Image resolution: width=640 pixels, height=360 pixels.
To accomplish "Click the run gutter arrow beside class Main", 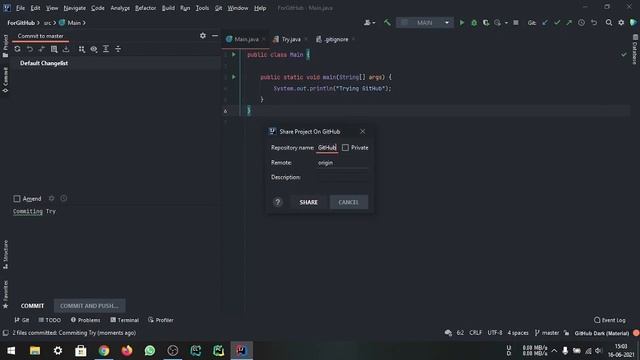I will (x=233, y=54).
